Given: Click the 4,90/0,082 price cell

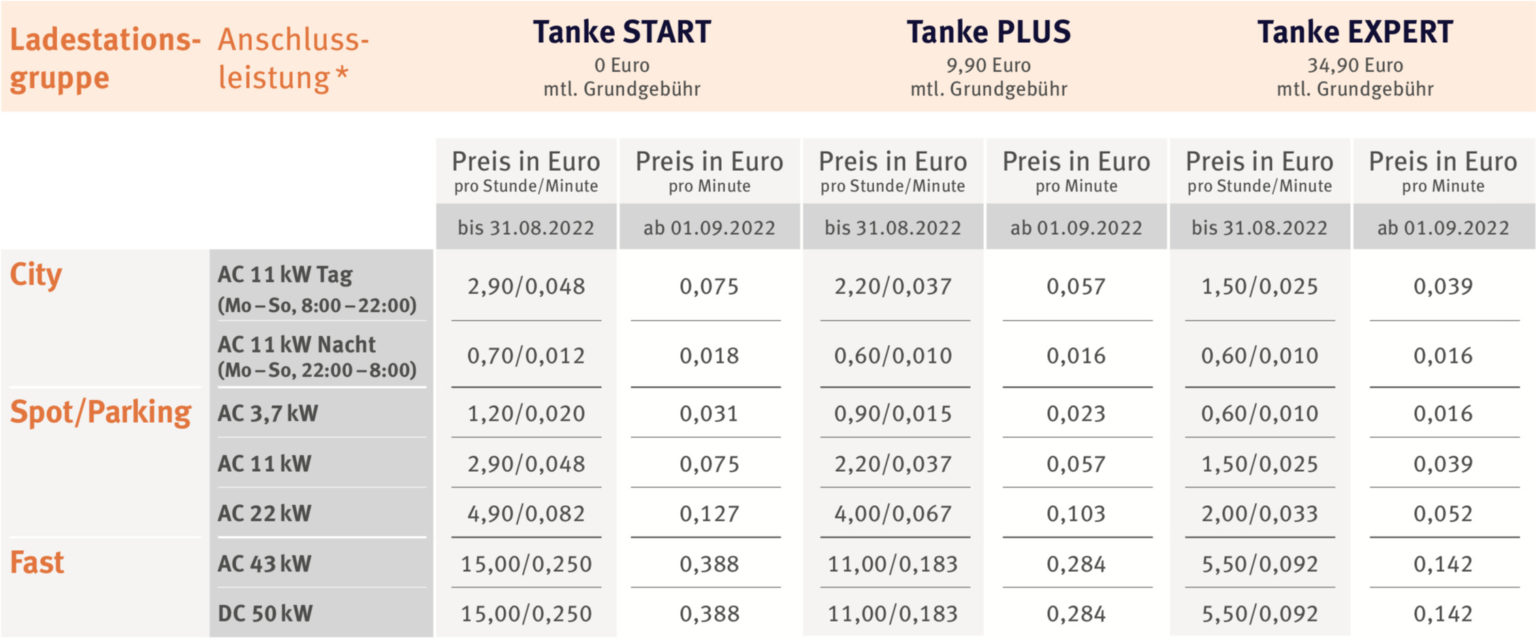Looking at the screenshot, I should [x=526, y=514].
